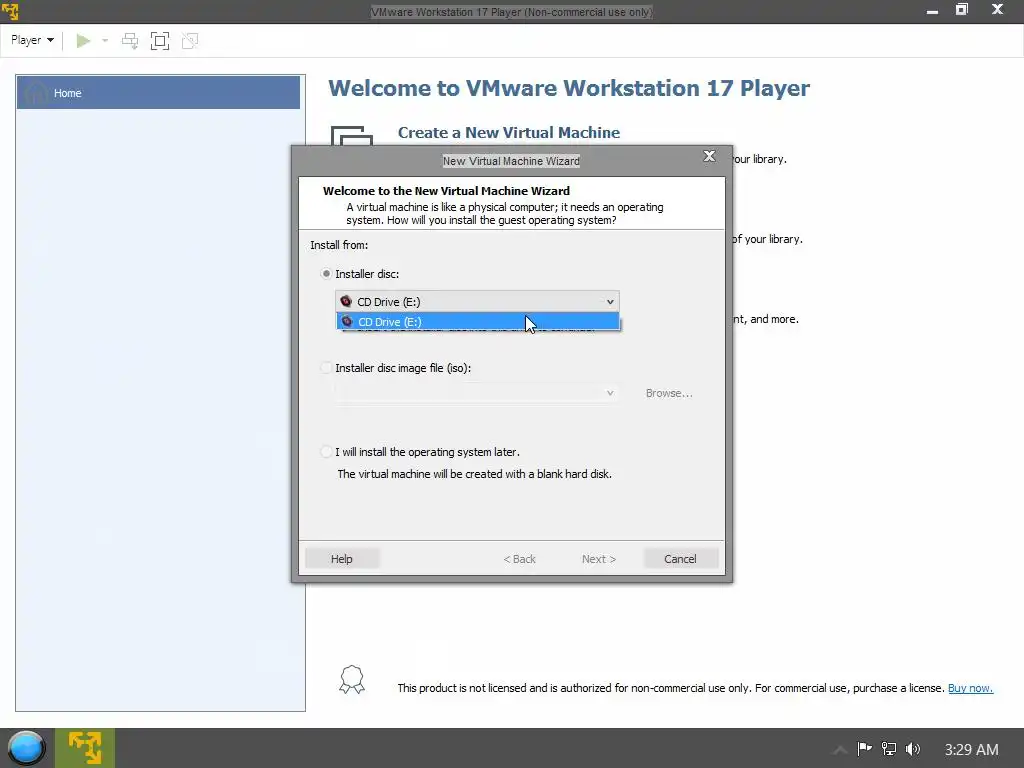Viewport: 1024px width, 768px height.
Task: Click the Cancel button
Action: (680, 559)
